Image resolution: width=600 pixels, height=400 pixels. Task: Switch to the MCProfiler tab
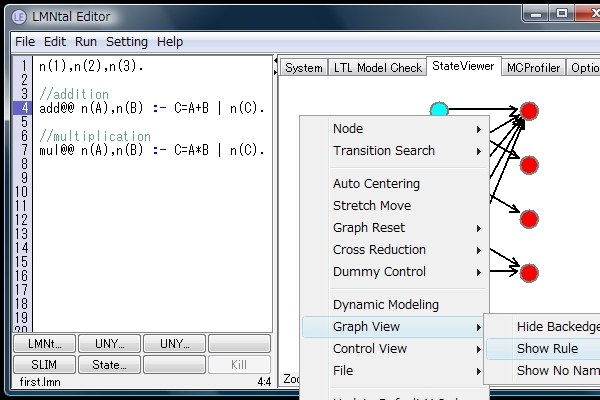click(533, 68)
